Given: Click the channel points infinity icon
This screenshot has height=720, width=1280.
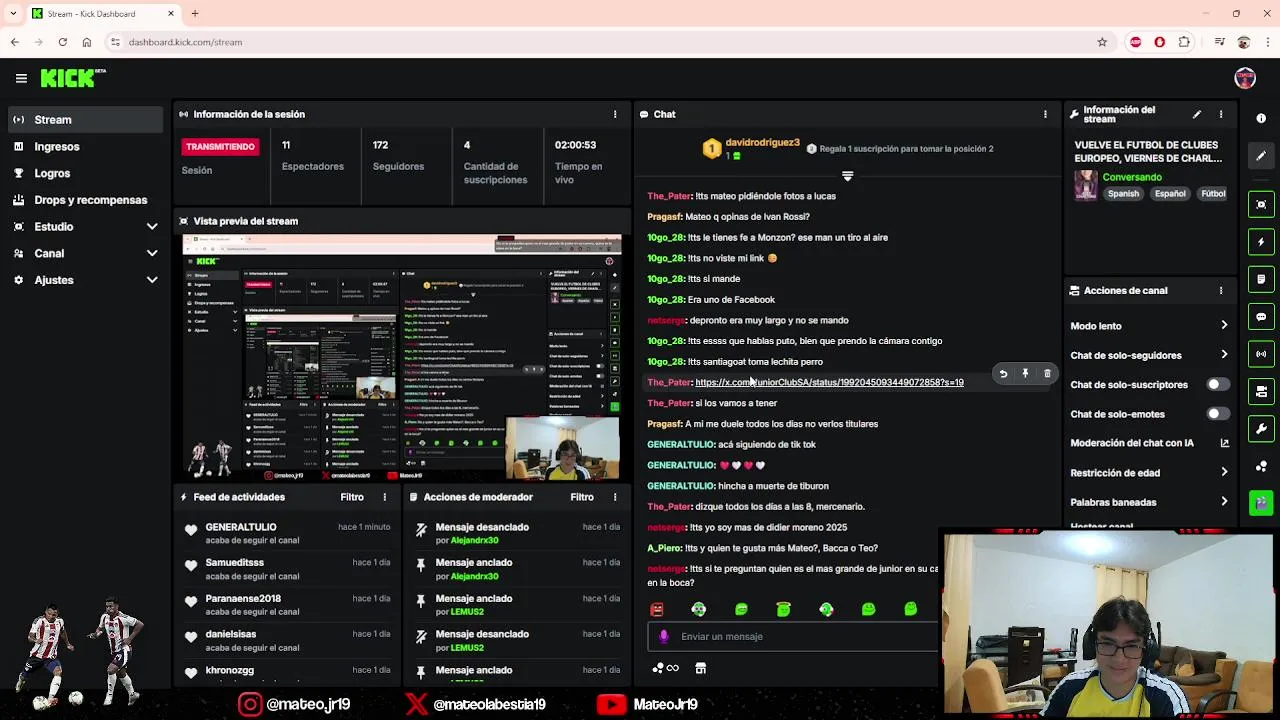Looking at the screenshot, I should [x=665, y=668].
